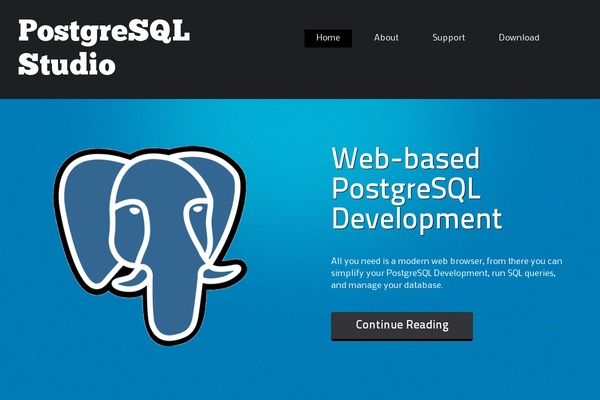Open the Support menu item
Viewport: 600px width, 400px height.
(448, 38)
